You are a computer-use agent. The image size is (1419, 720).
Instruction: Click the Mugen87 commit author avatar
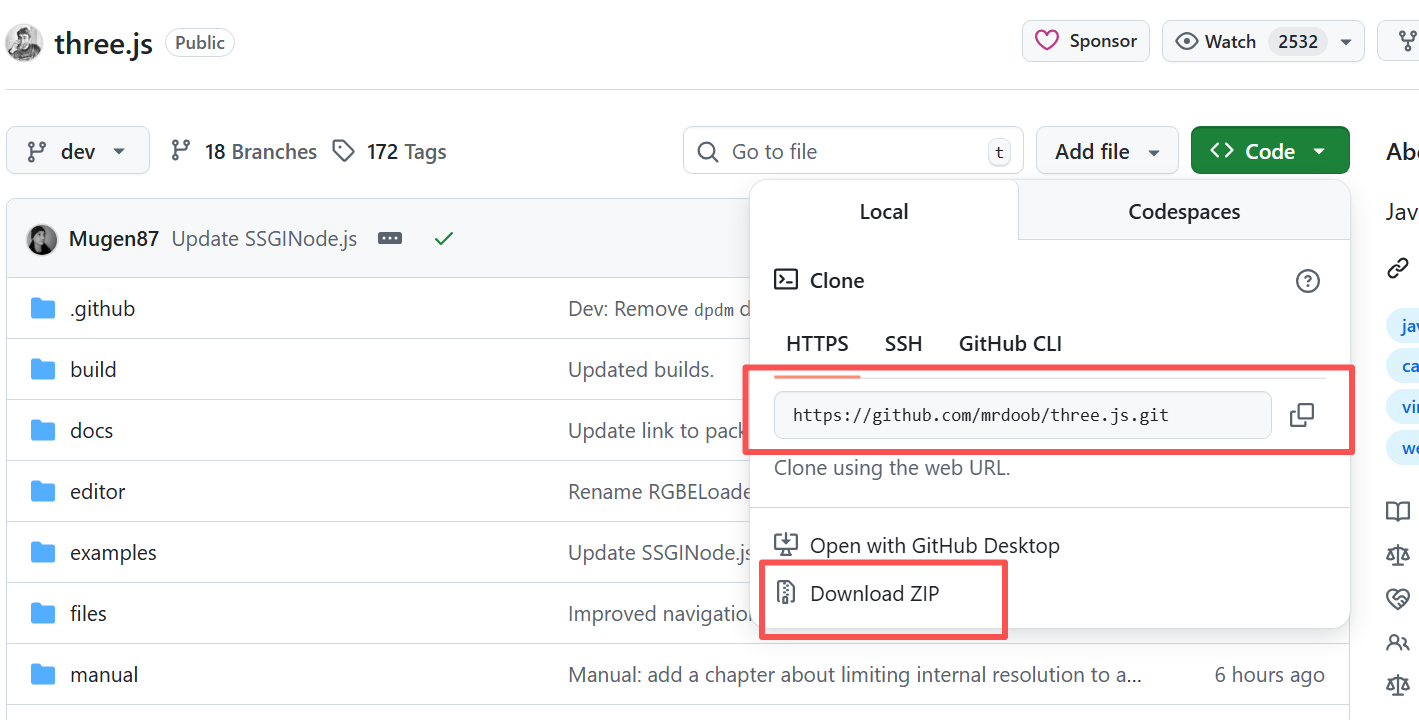[x=42, y=239]
